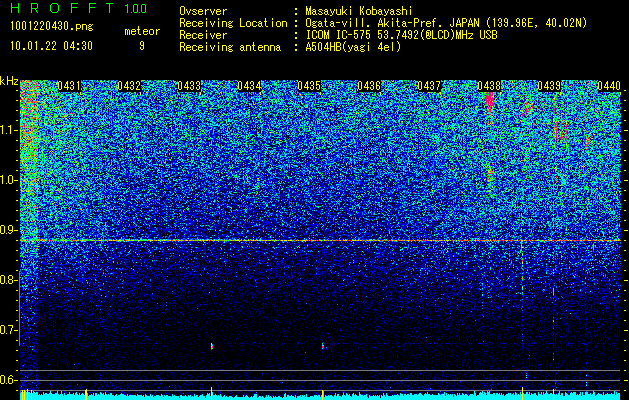Click the 0.7 kHz axis value
This screenshot has height=400, width=629.
tap(8, 330)
